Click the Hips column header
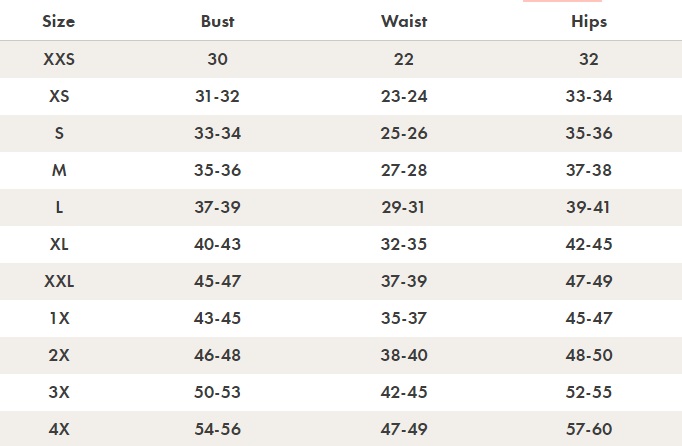682x446 pixels. (589, 21)
